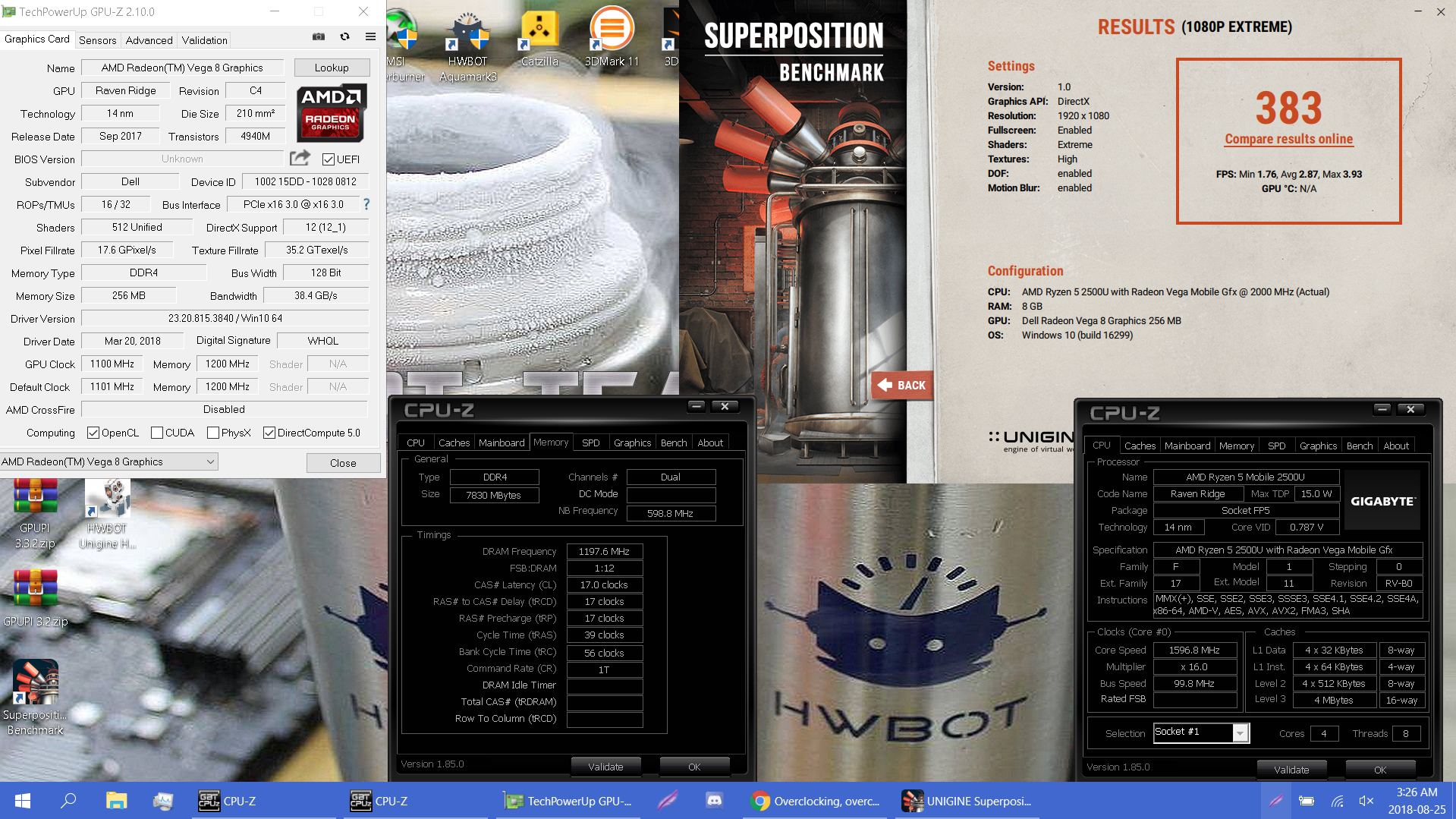Image resolution: width=1456 pixels, height=819 pixels.
Task: Switch to the Advanced tab in GPU-Z
Action: (x=149, y=40)
